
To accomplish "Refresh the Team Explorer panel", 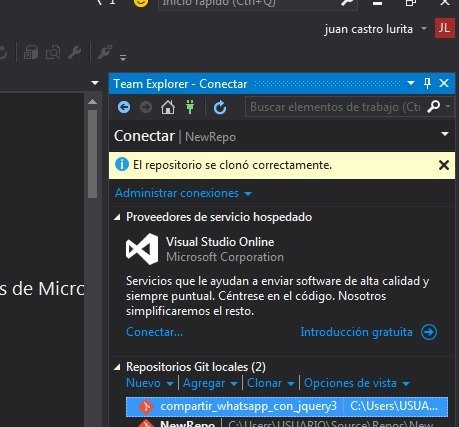I will pyautogui.click(x=220, y=107).
